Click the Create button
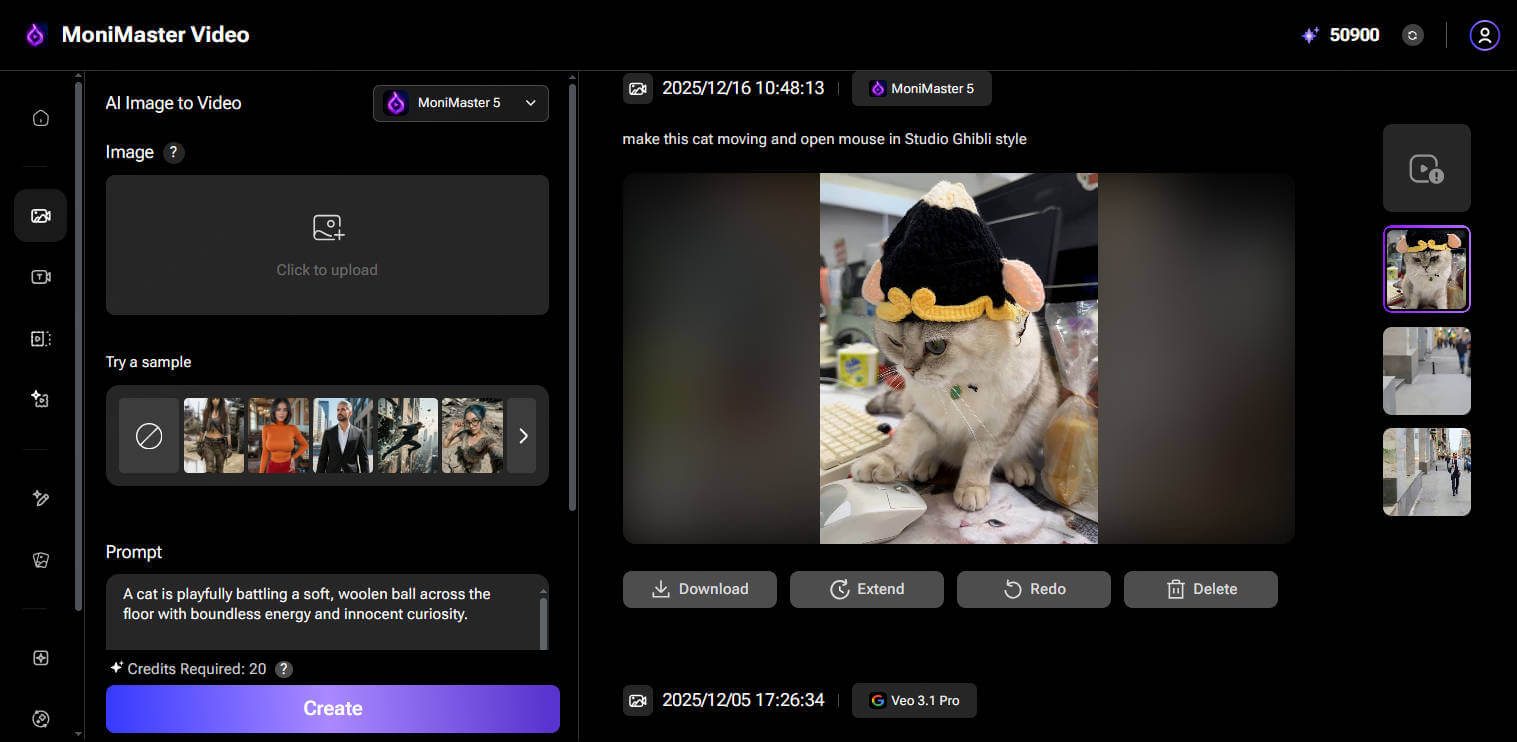This screenshot has height=742, width=1517. (332, 708)
